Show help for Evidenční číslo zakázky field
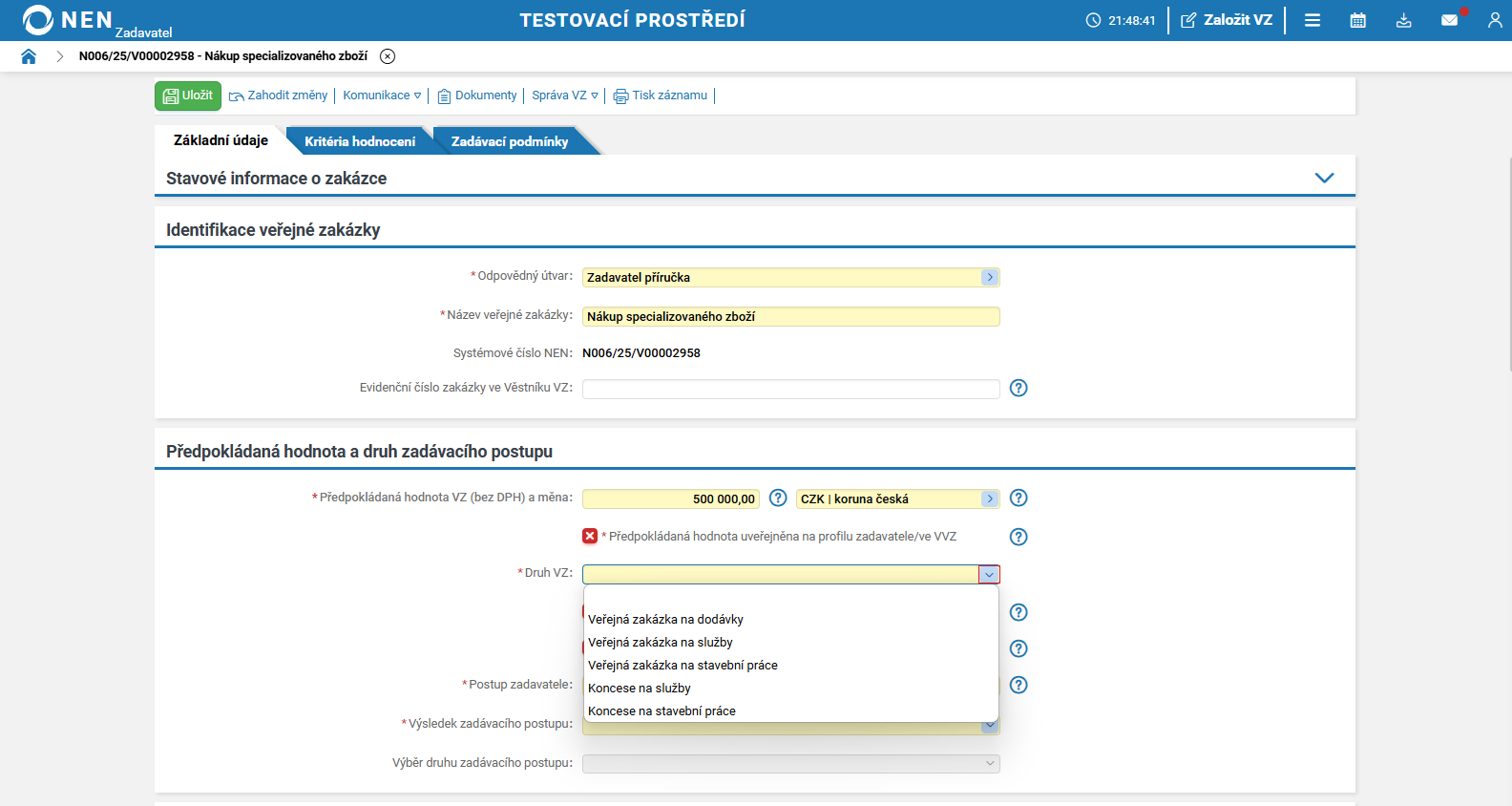The height and width of the screenshot is (806, 1512). (x=1018, y=388)
